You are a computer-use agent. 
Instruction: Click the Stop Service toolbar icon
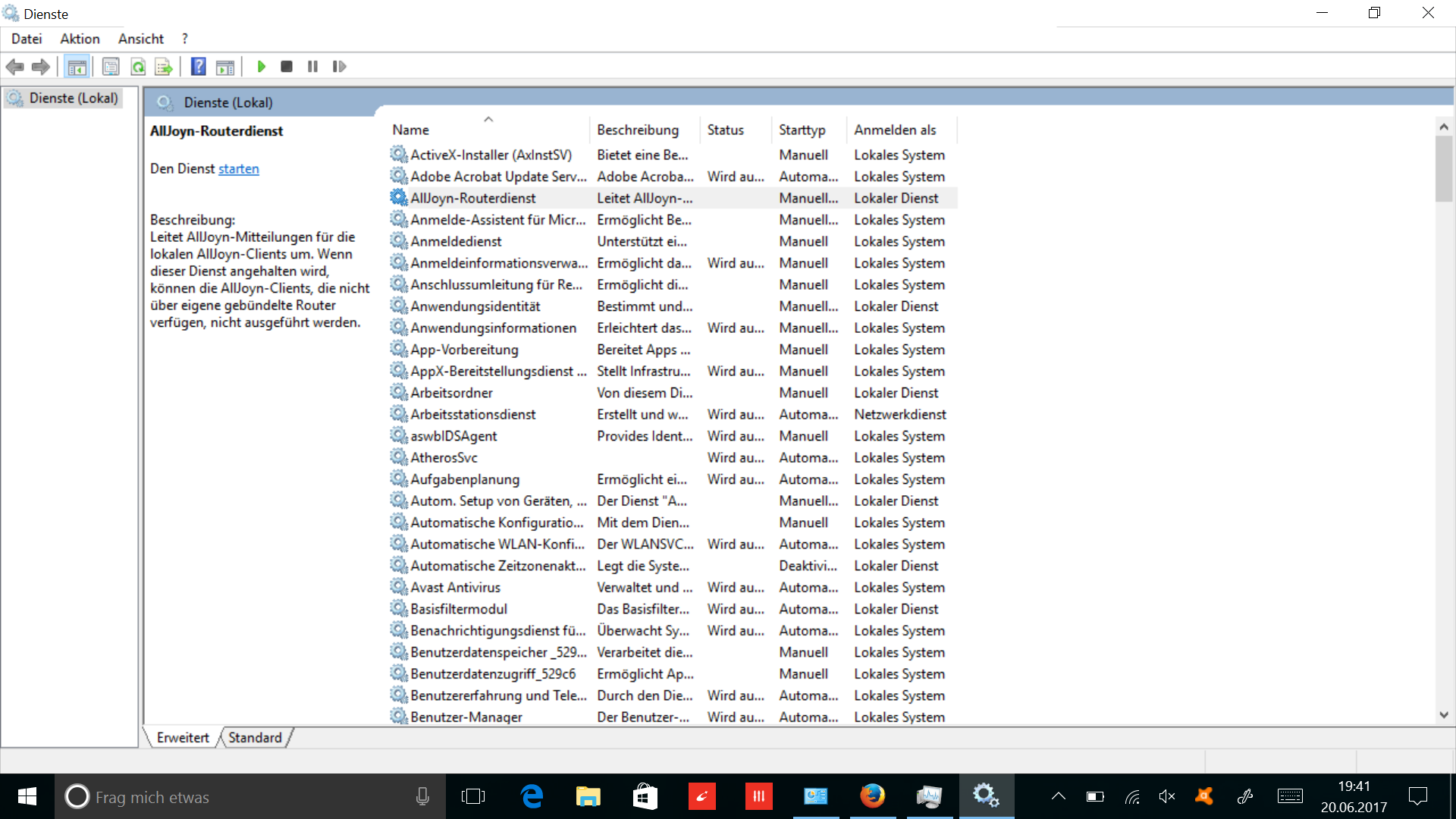coord(287,67)
